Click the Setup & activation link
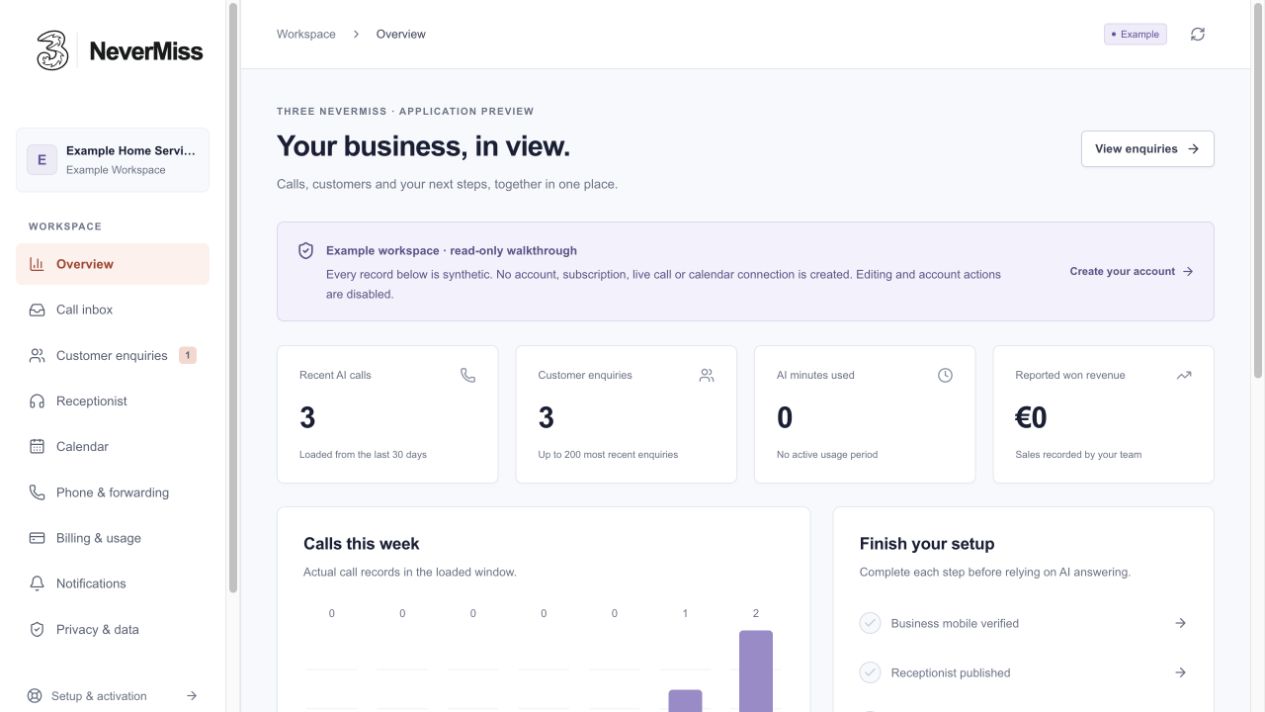 [x=113, y=696]
